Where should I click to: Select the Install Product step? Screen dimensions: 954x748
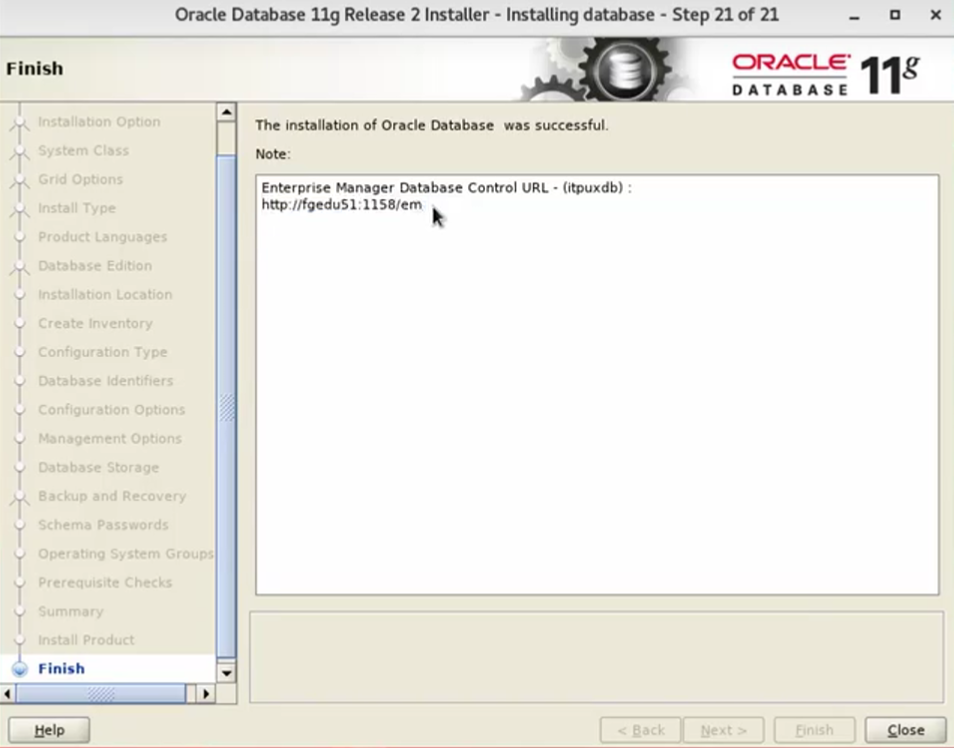pyautogui.click(x=86, y=640)
